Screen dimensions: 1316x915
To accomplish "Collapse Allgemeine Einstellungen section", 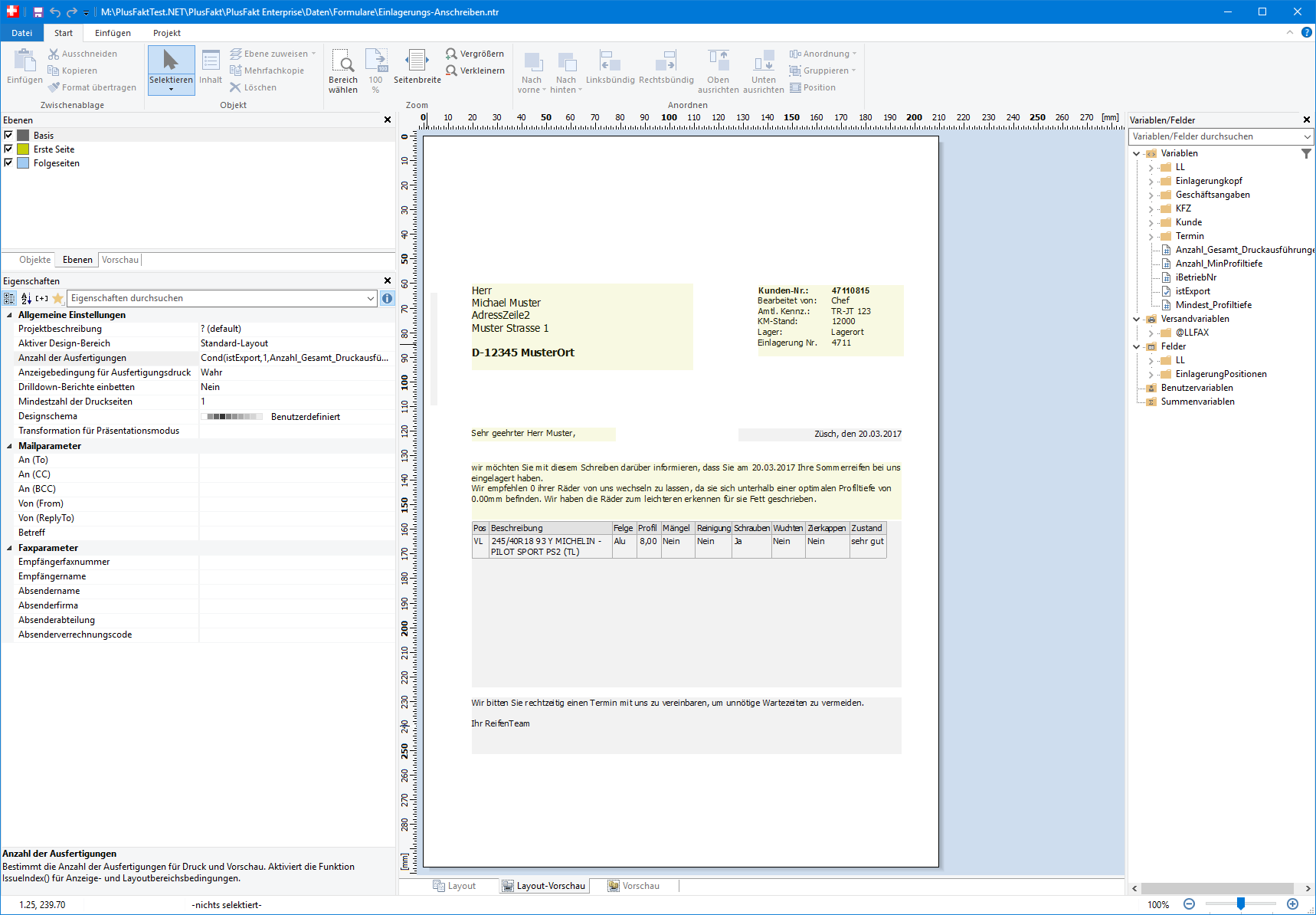I will 9,315.
